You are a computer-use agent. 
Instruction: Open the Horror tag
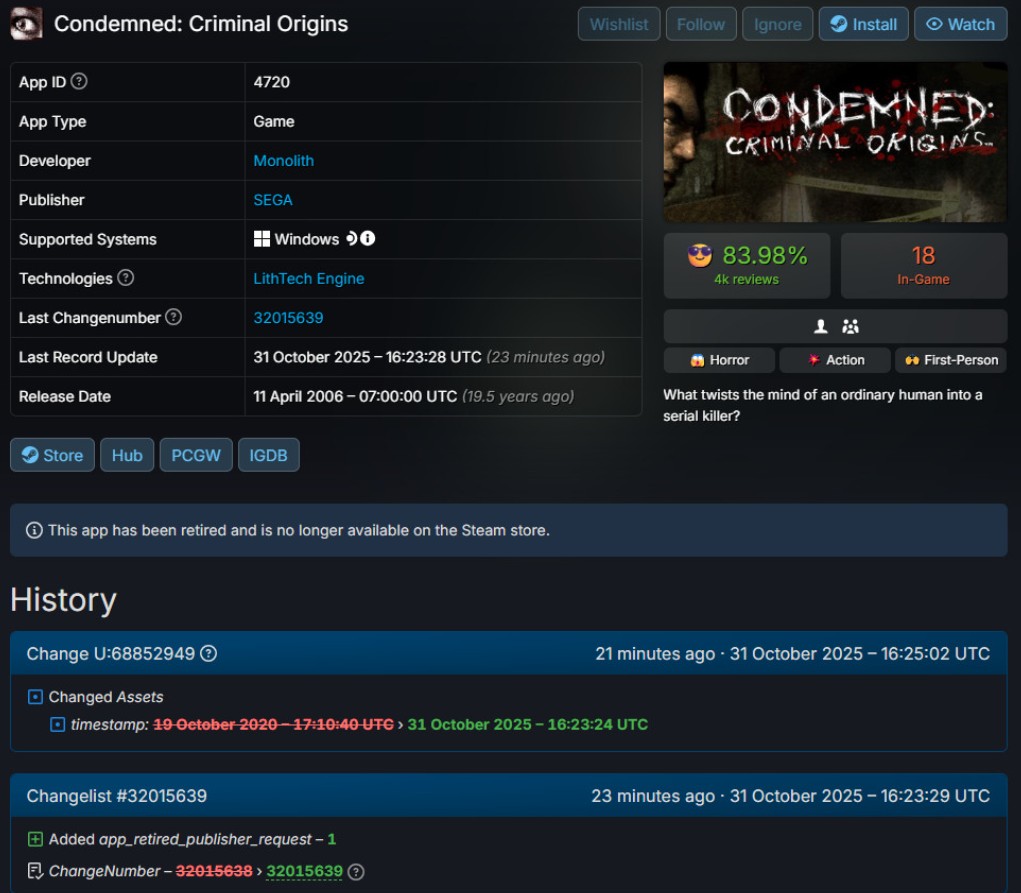(719, 360)
